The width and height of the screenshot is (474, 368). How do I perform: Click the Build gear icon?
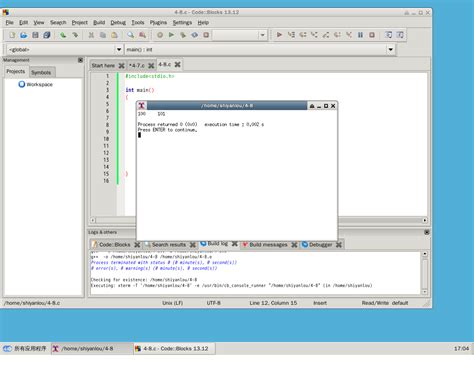[x=160, y=35]
